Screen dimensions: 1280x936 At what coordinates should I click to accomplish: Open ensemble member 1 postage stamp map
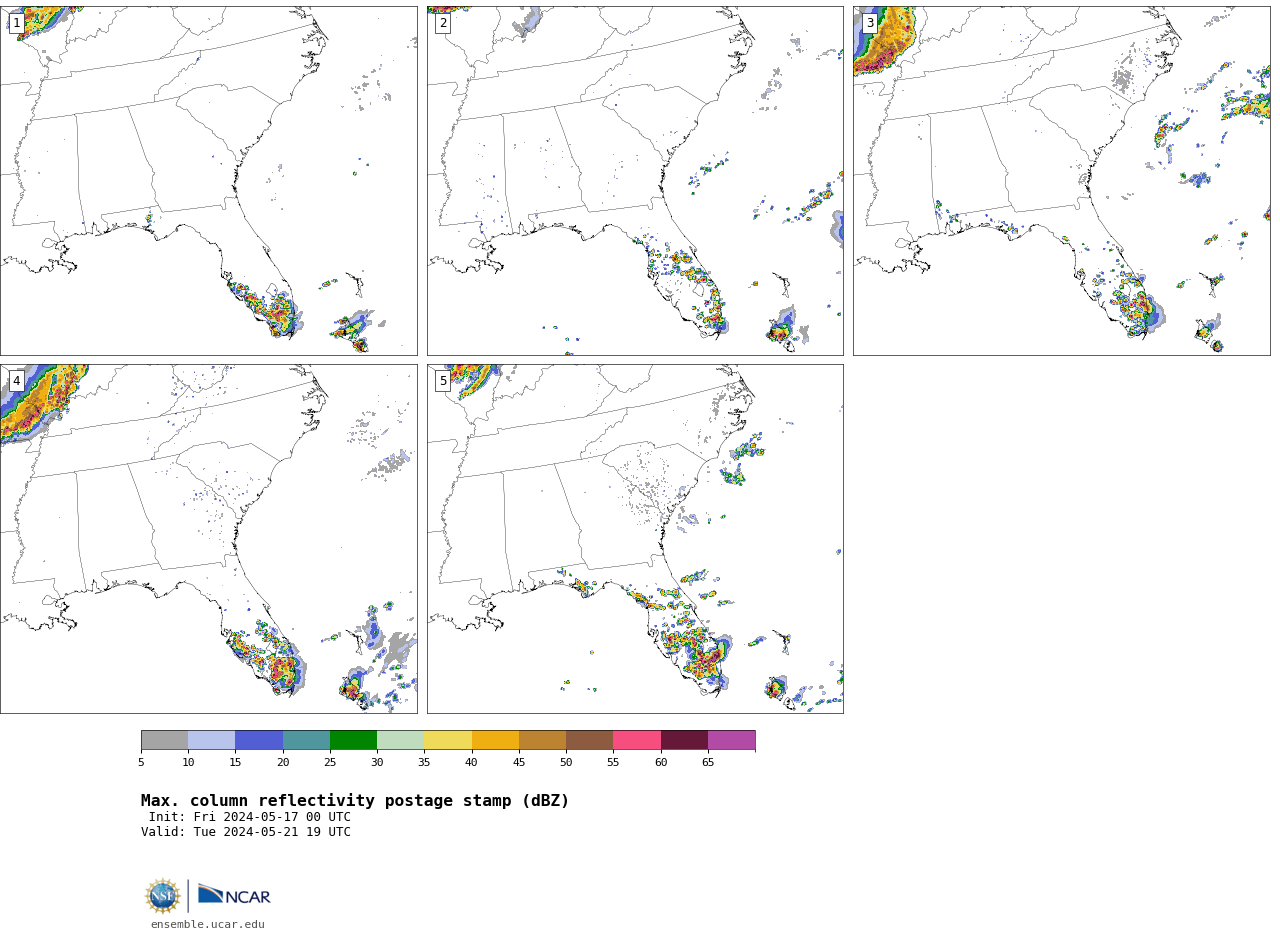[209, 181]
